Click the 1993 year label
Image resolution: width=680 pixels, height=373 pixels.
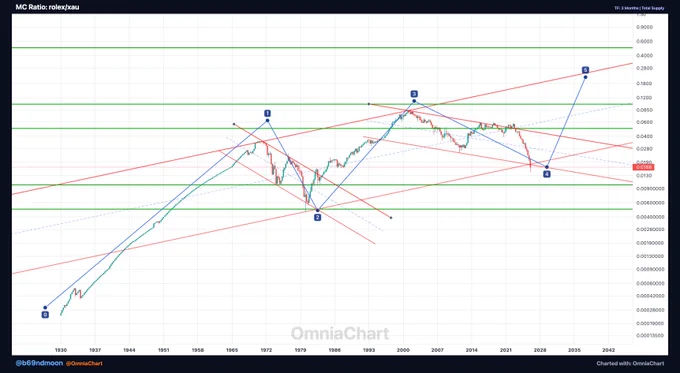click(x=369, y=350)
